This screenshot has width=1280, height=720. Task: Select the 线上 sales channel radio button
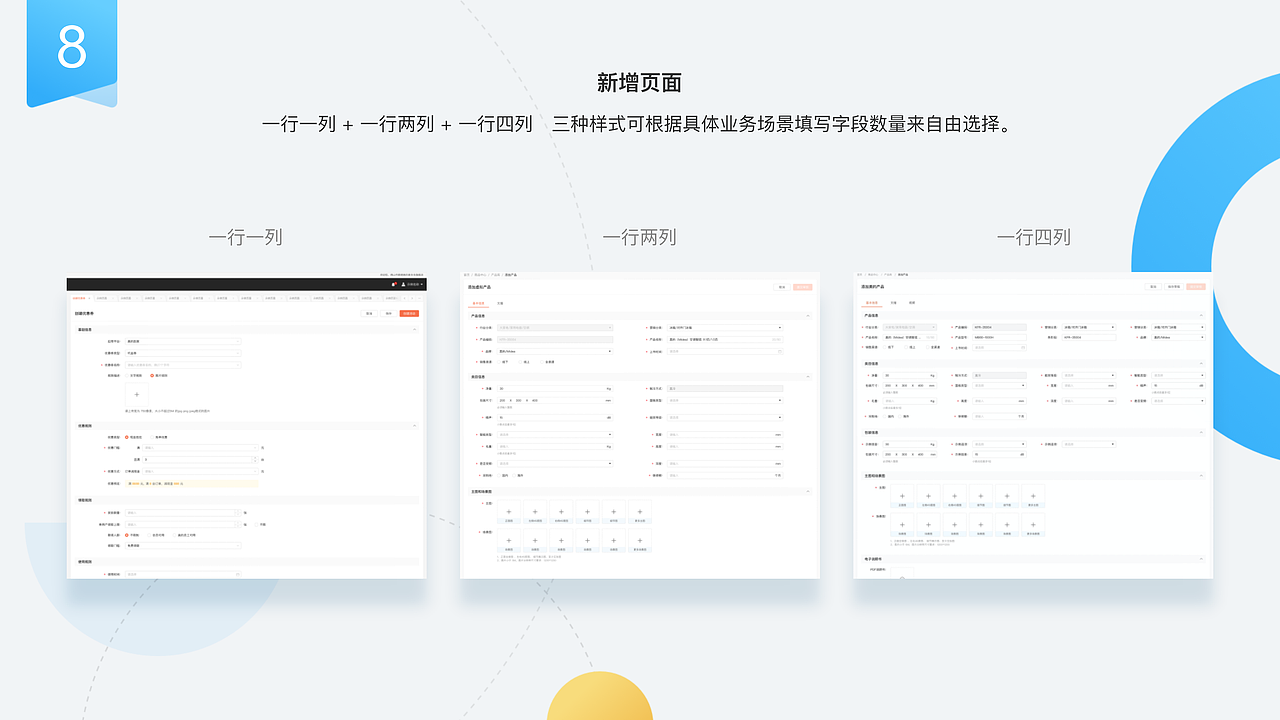pyautogui.click(x=522, y=361)
